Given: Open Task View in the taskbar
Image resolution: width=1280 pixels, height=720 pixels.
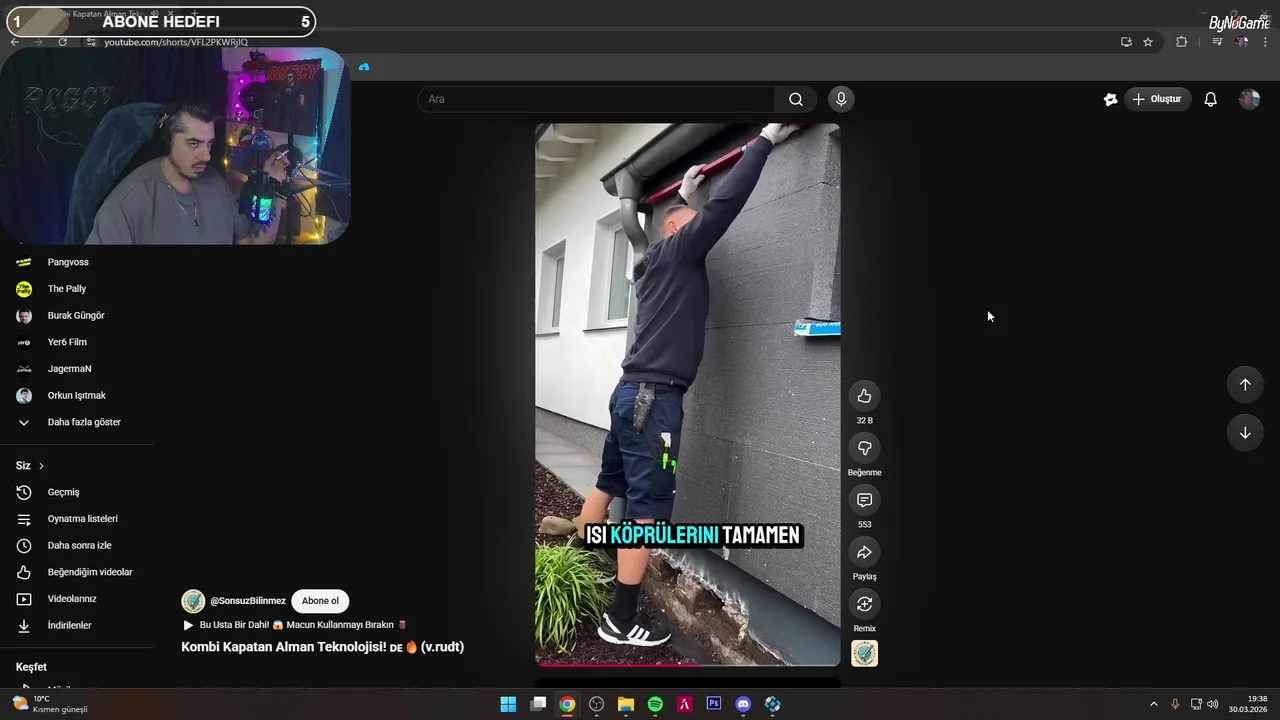Looking at the screenshot, I should pos(538,704).
